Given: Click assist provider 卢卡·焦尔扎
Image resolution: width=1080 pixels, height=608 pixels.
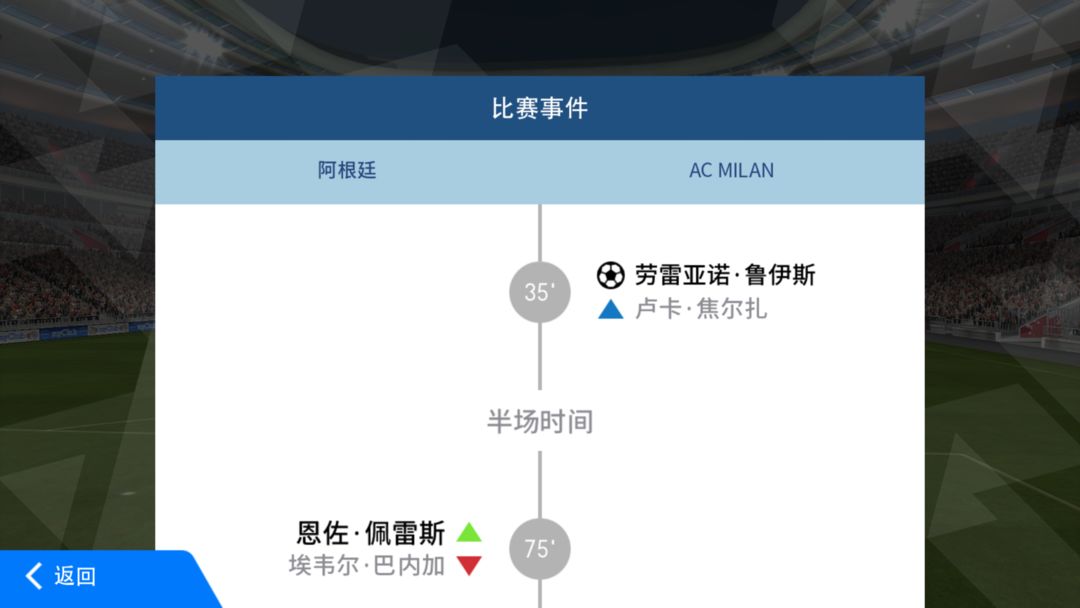Looking at the screenshot, I should pyautogui.click(x=700, y=309).
